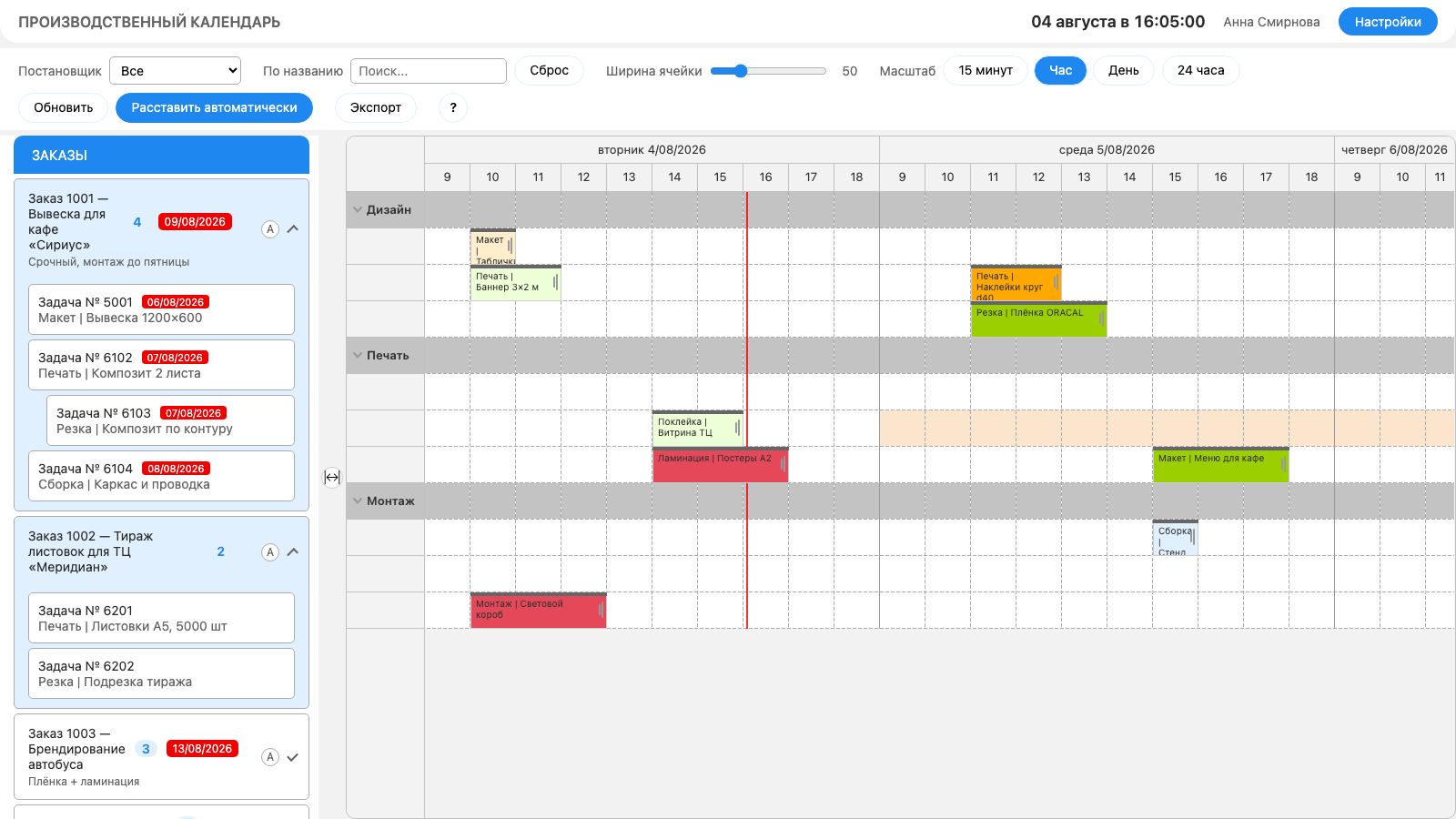Collapse Заказ 1002 task list
The width and height of the screenshot is (1456, 819).
(293, 552)
